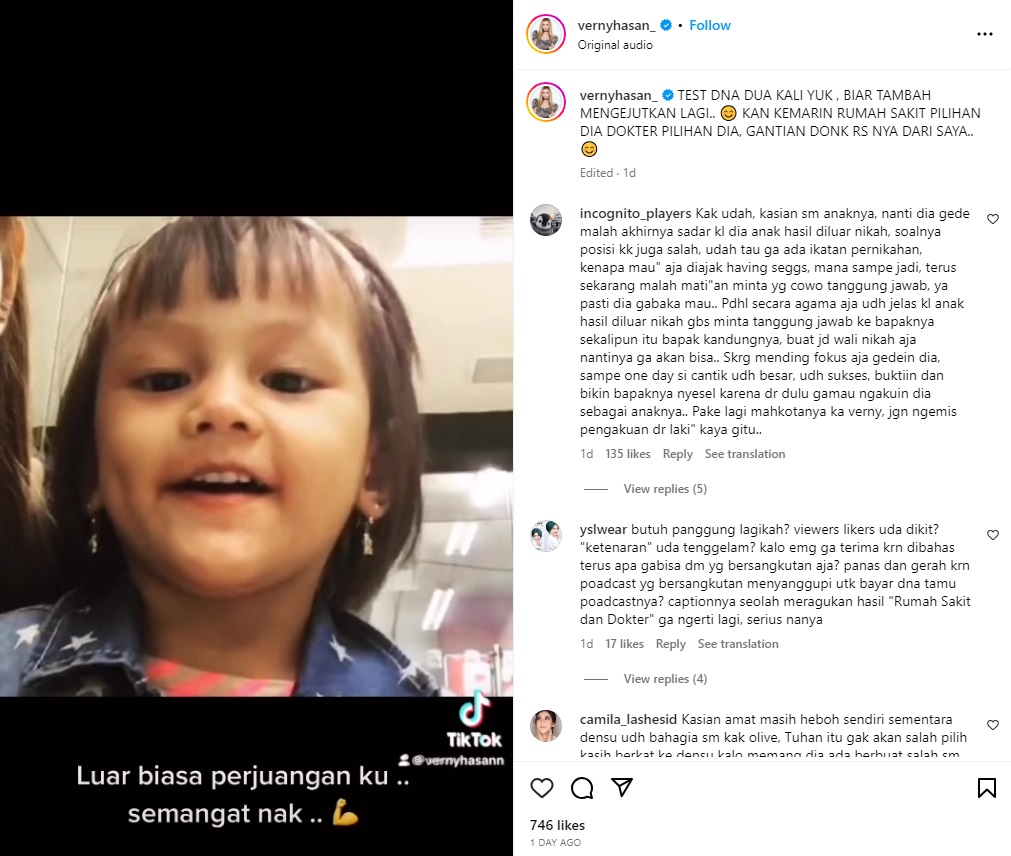This screenshot has width=1011, height=856.
Task: Follow vernyhasan_ account
Action: (710, 25)
